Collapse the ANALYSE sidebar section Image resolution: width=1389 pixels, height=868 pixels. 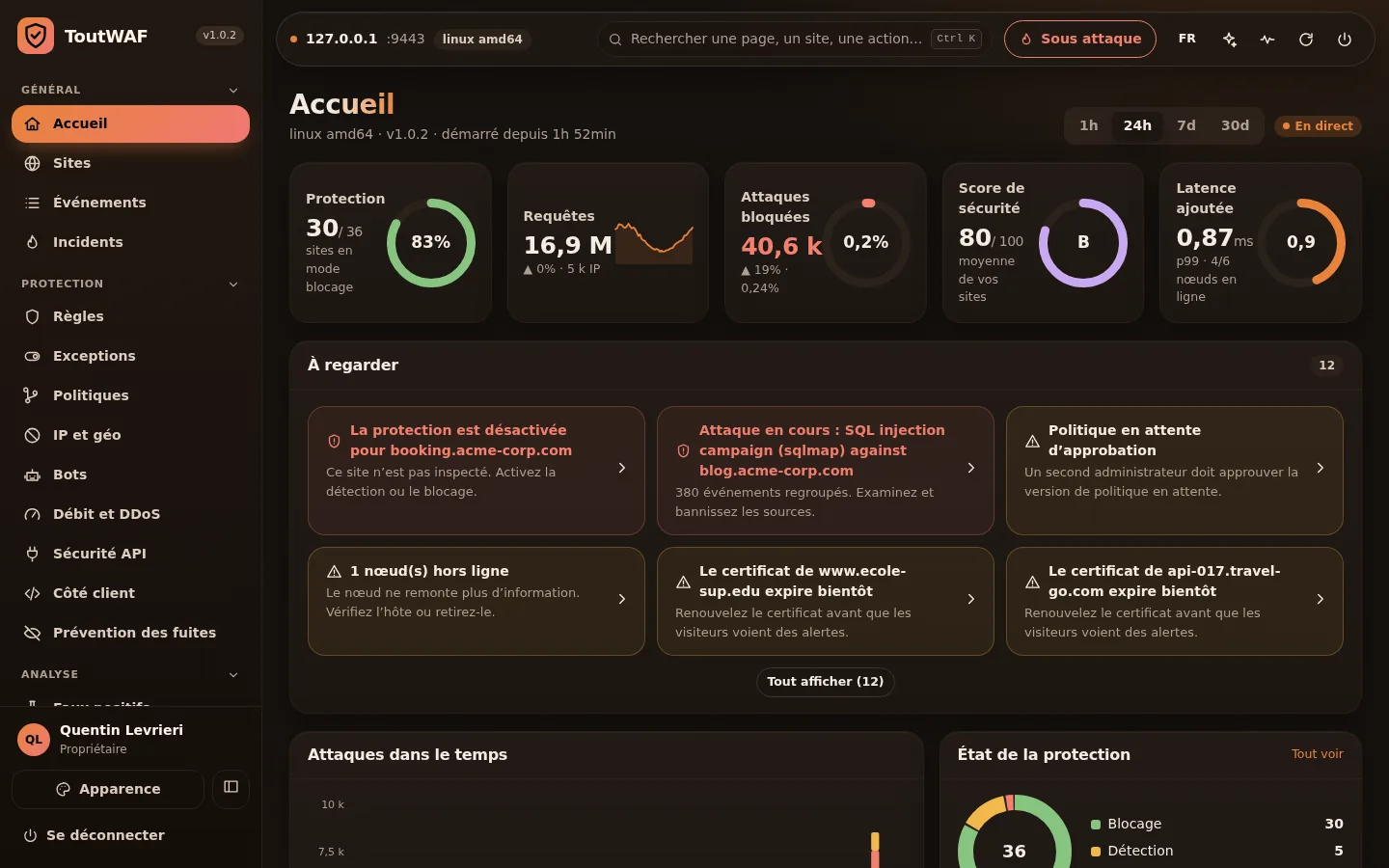coord(233,674)
